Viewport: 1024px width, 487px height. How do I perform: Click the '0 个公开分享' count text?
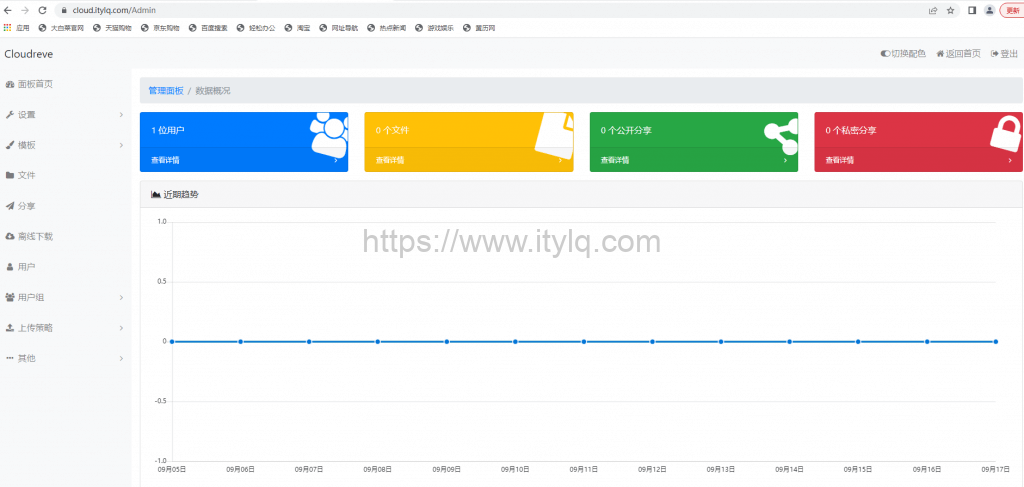click(x=626, y=131)
